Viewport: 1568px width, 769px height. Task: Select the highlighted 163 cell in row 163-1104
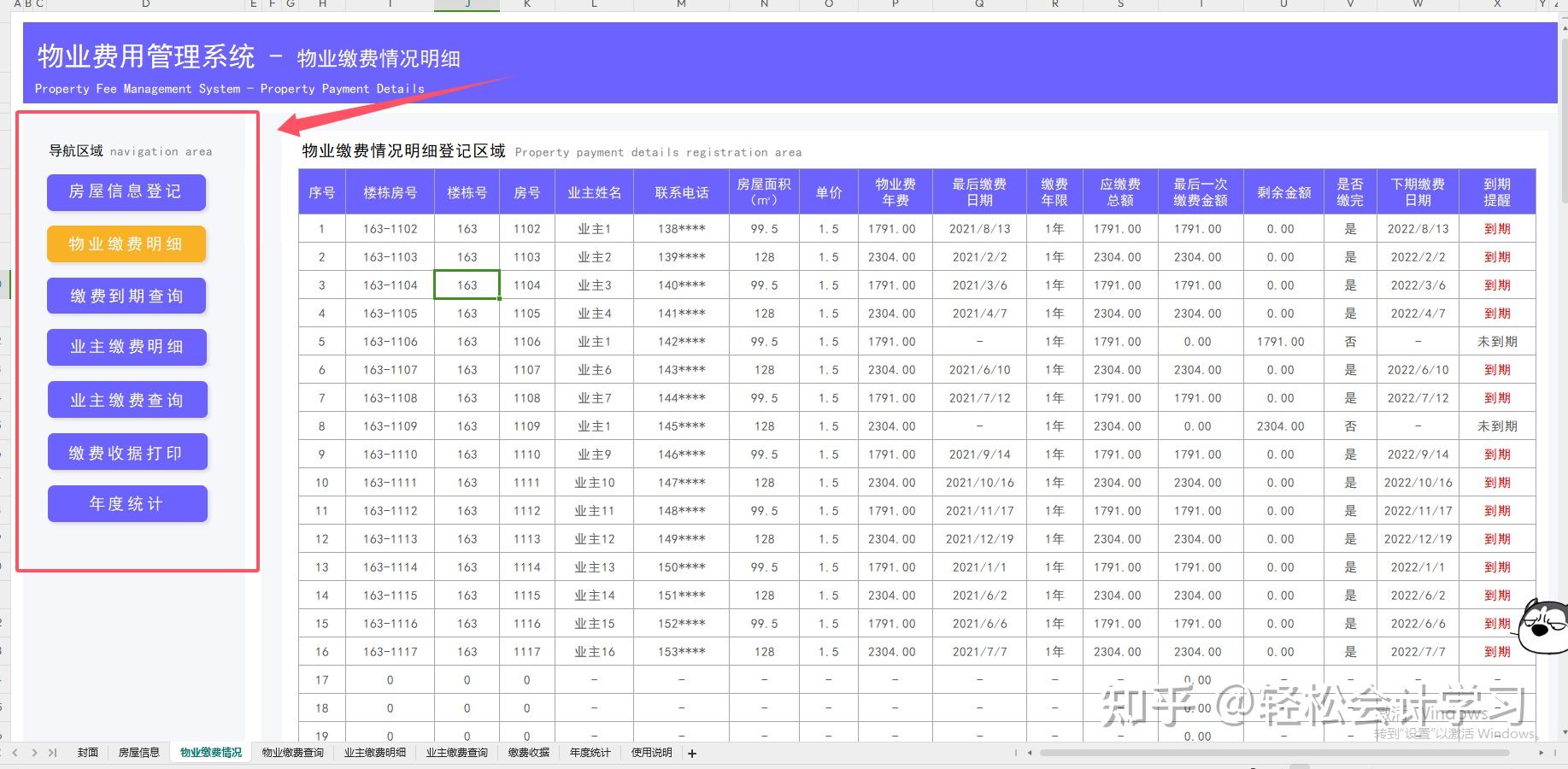(x=467, y=285)
